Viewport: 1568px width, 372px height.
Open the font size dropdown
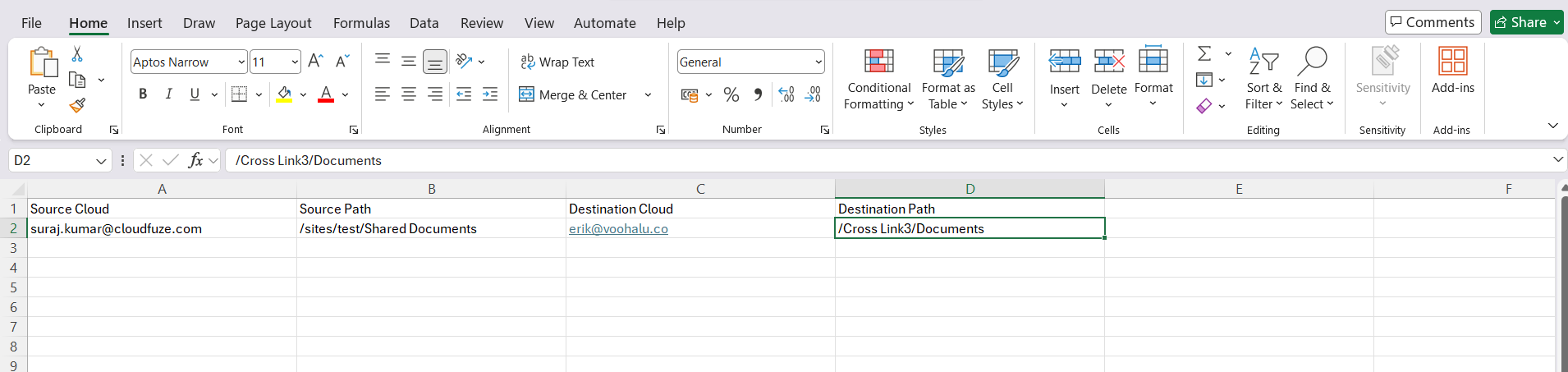point(295,62)
